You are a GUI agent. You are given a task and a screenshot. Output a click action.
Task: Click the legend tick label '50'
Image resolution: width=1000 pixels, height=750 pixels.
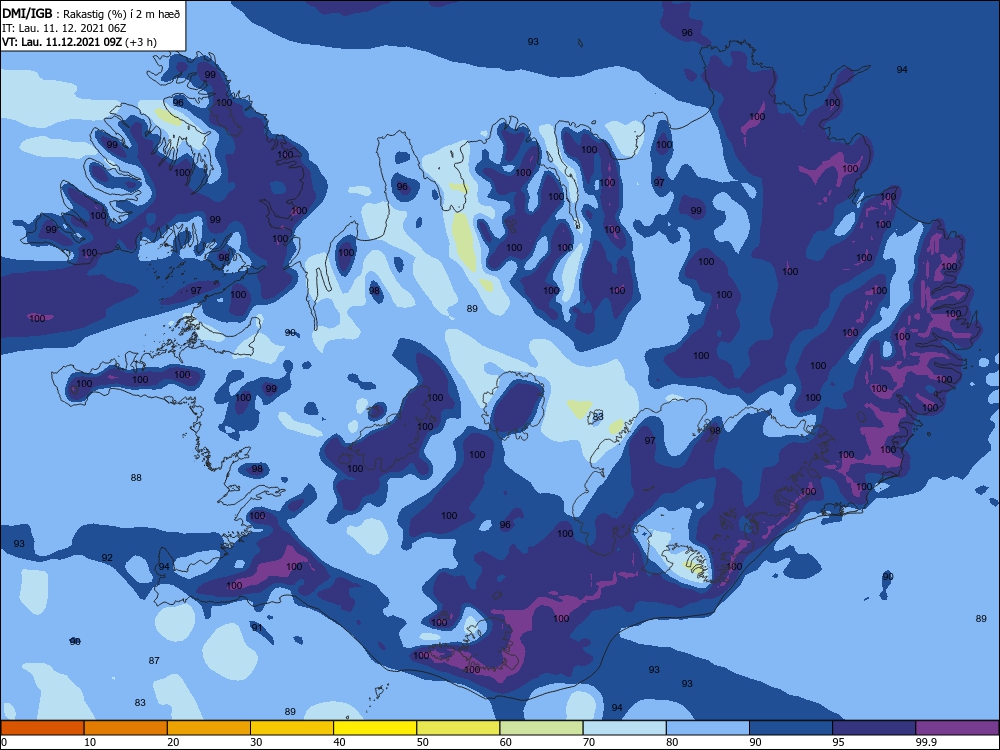pyautogui.click(x=422, y=742)
